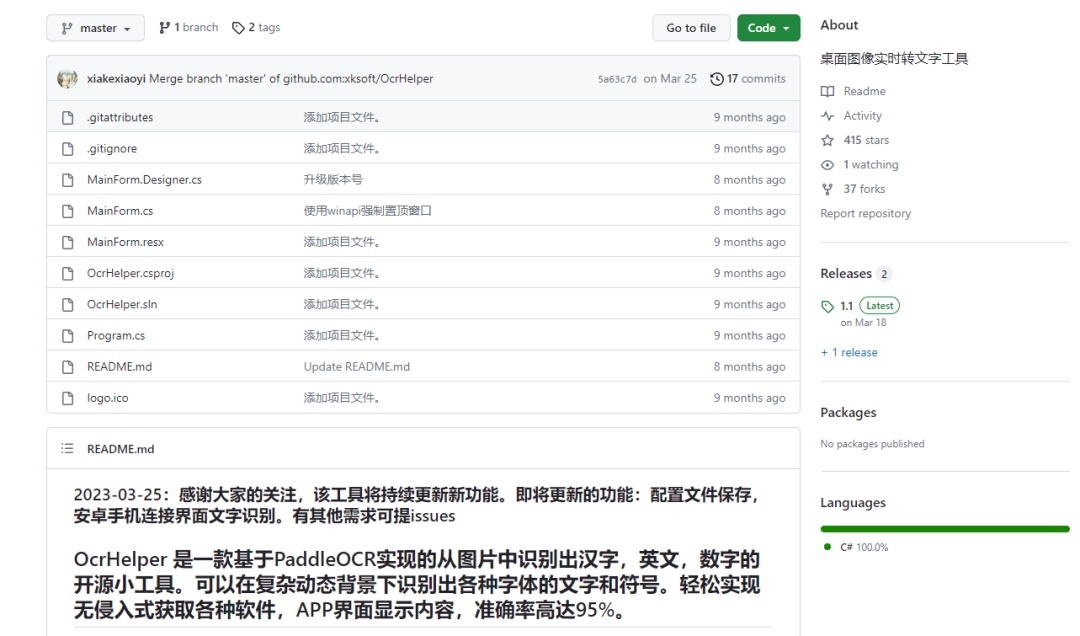Image resolution: width=1080 pixels, height=636 pixels.
Task: Open the Activity link
Action: click(862, 116)
